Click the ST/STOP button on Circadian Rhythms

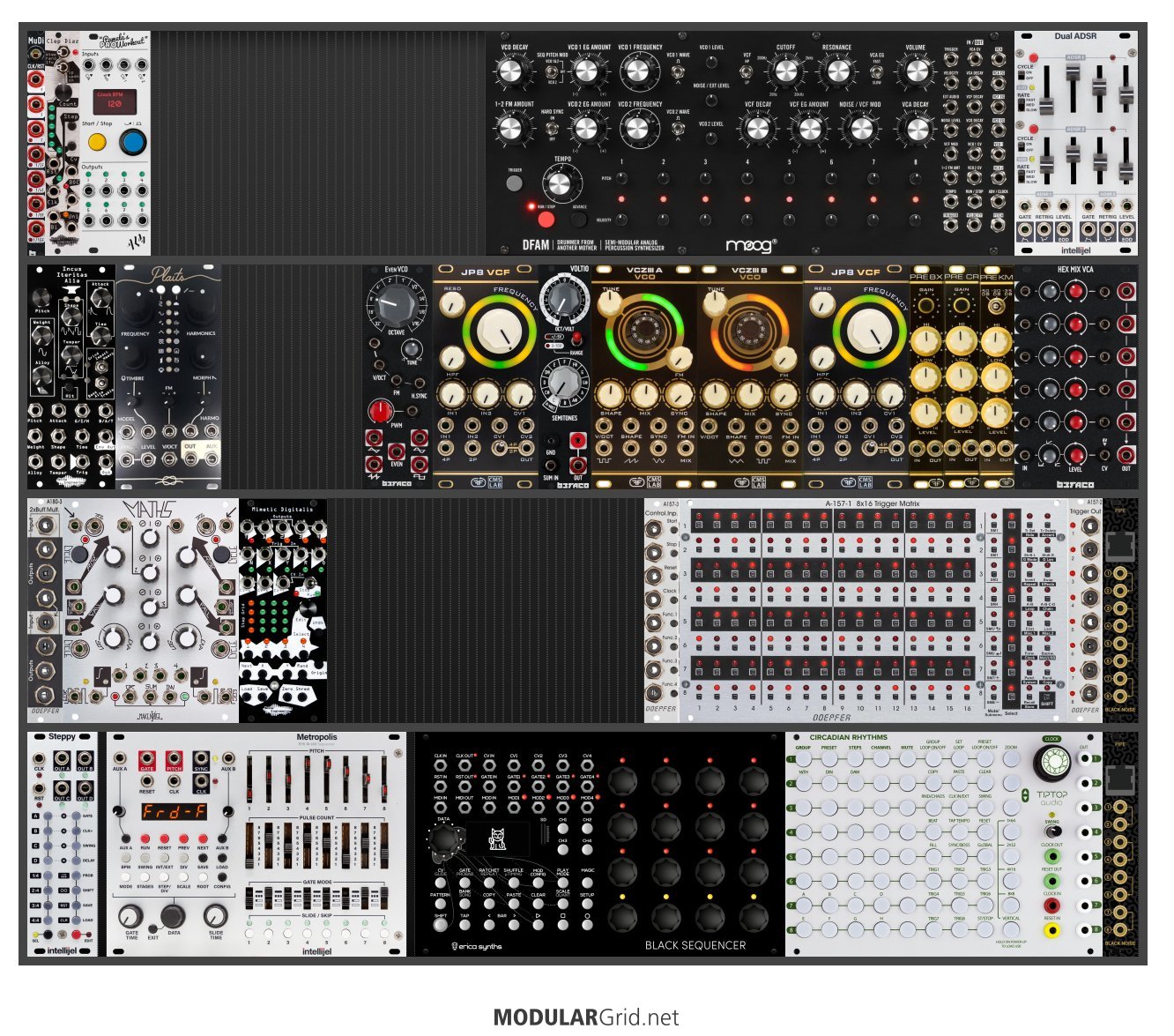(985, 930)
